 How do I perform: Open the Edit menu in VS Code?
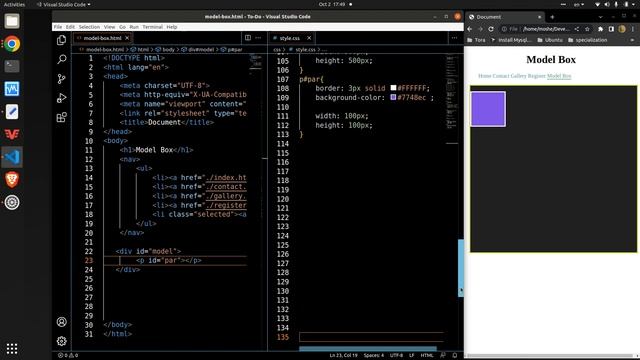pos(70,27)
